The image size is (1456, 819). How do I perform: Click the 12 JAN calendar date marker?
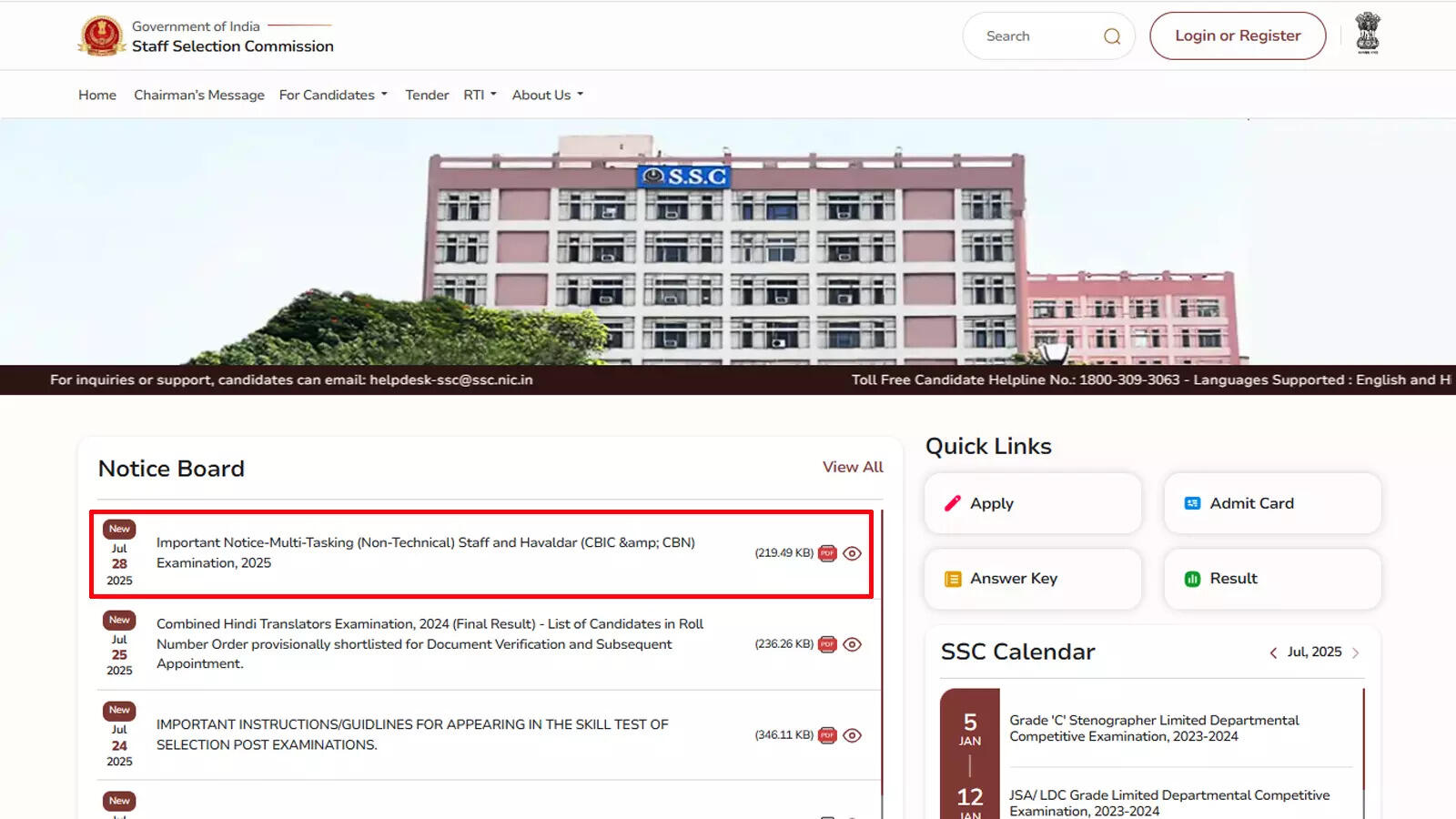(970, 803)
